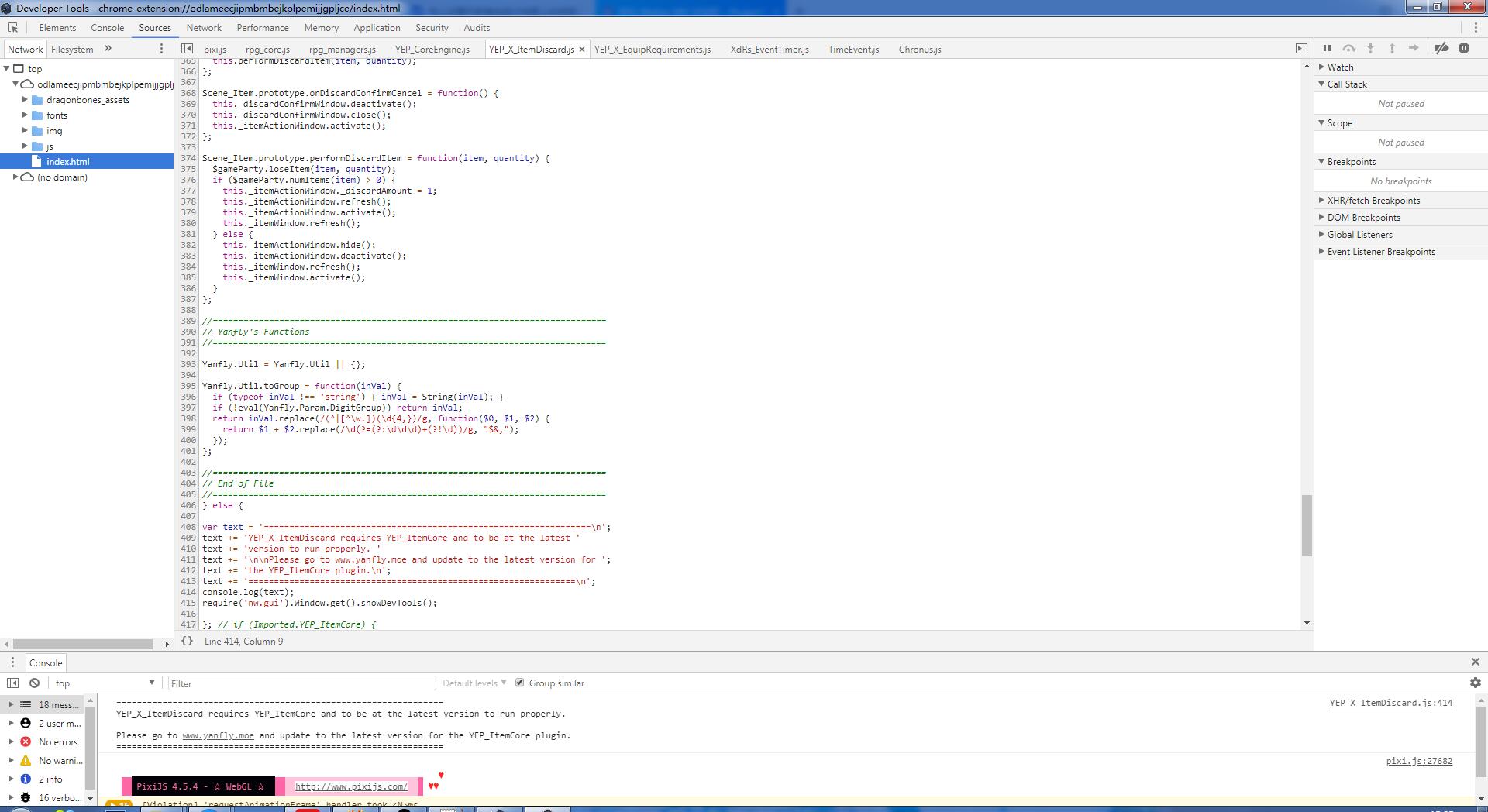The height and width of the screenshot is (812, 1488).
Task: Clear the console output
Action: point(34,683)
